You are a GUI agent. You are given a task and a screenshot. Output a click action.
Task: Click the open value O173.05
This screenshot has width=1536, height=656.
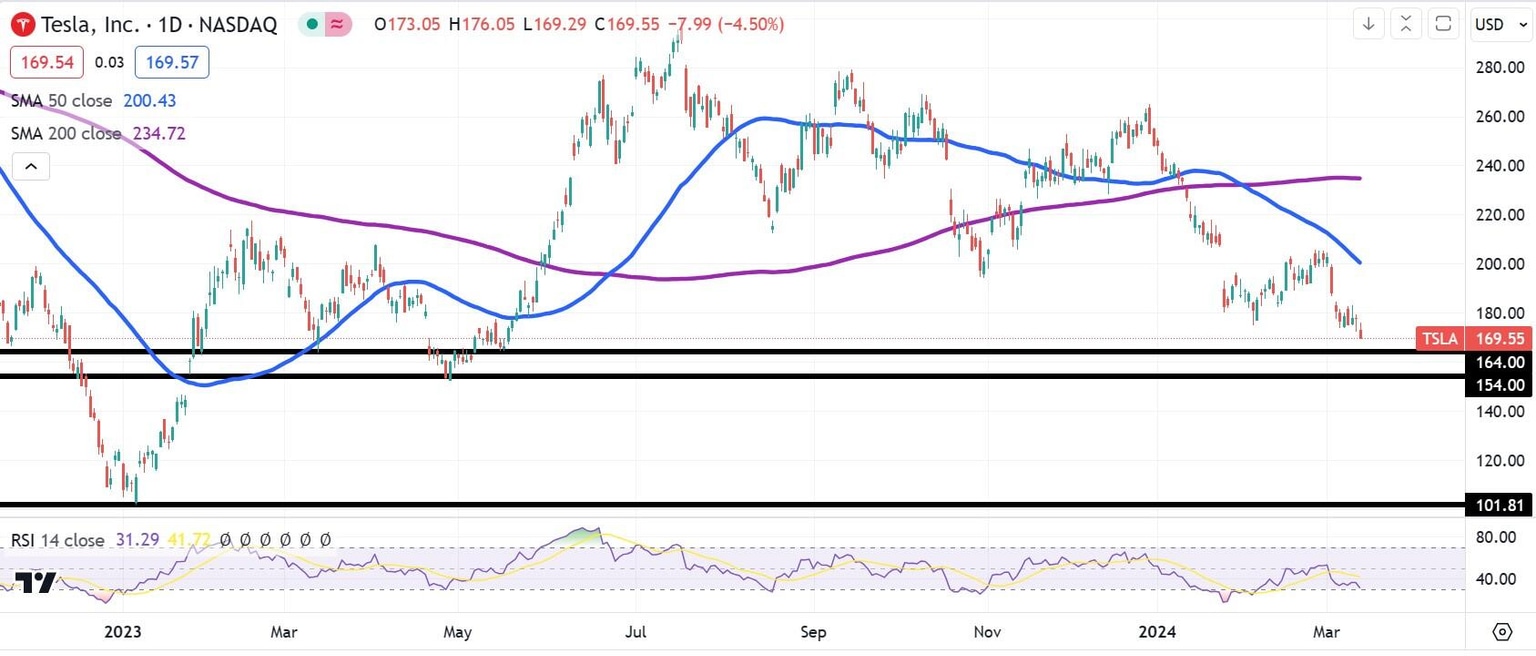[x=407, y=25]
